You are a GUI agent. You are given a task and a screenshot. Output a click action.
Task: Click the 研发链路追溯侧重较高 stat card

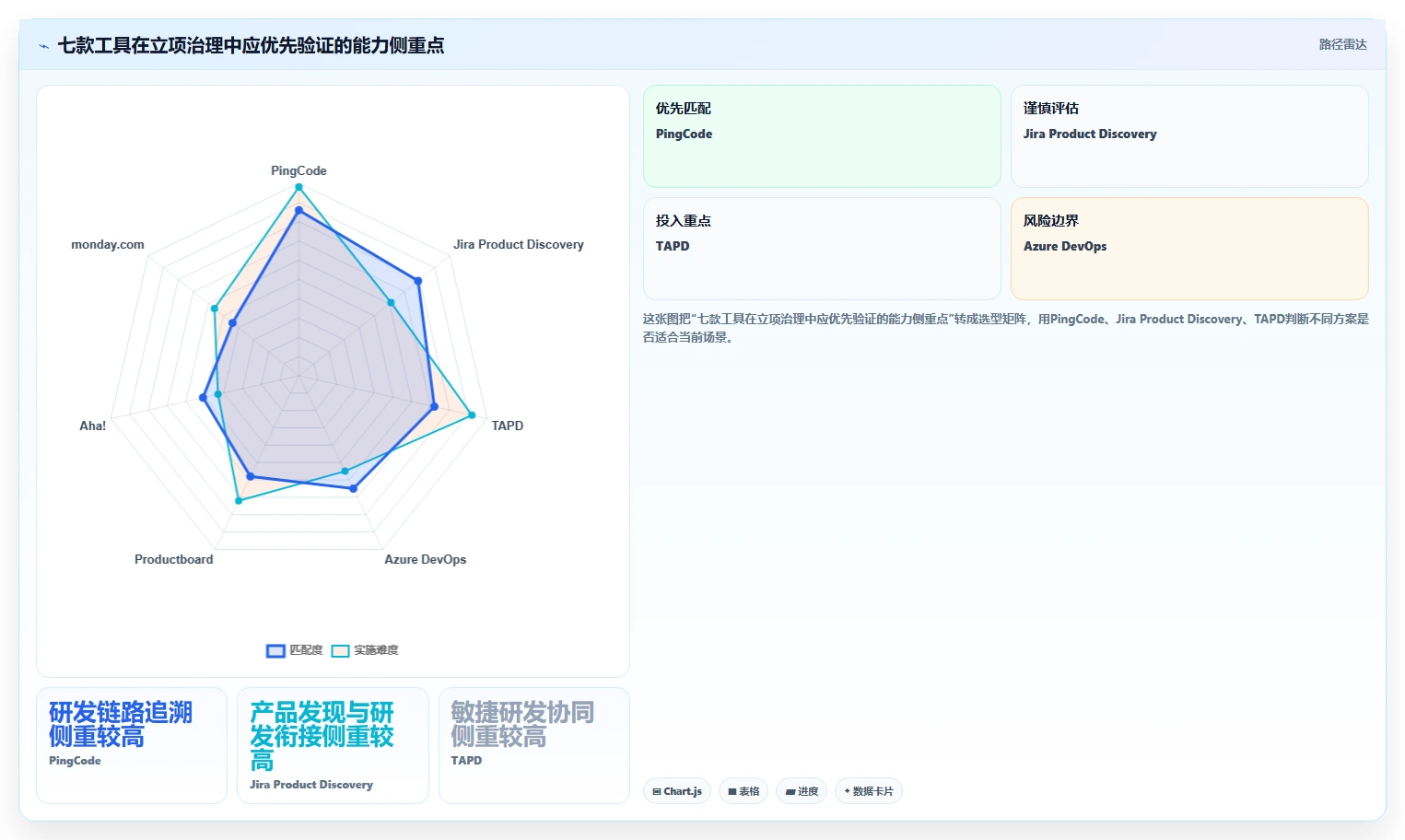point(132,745)
